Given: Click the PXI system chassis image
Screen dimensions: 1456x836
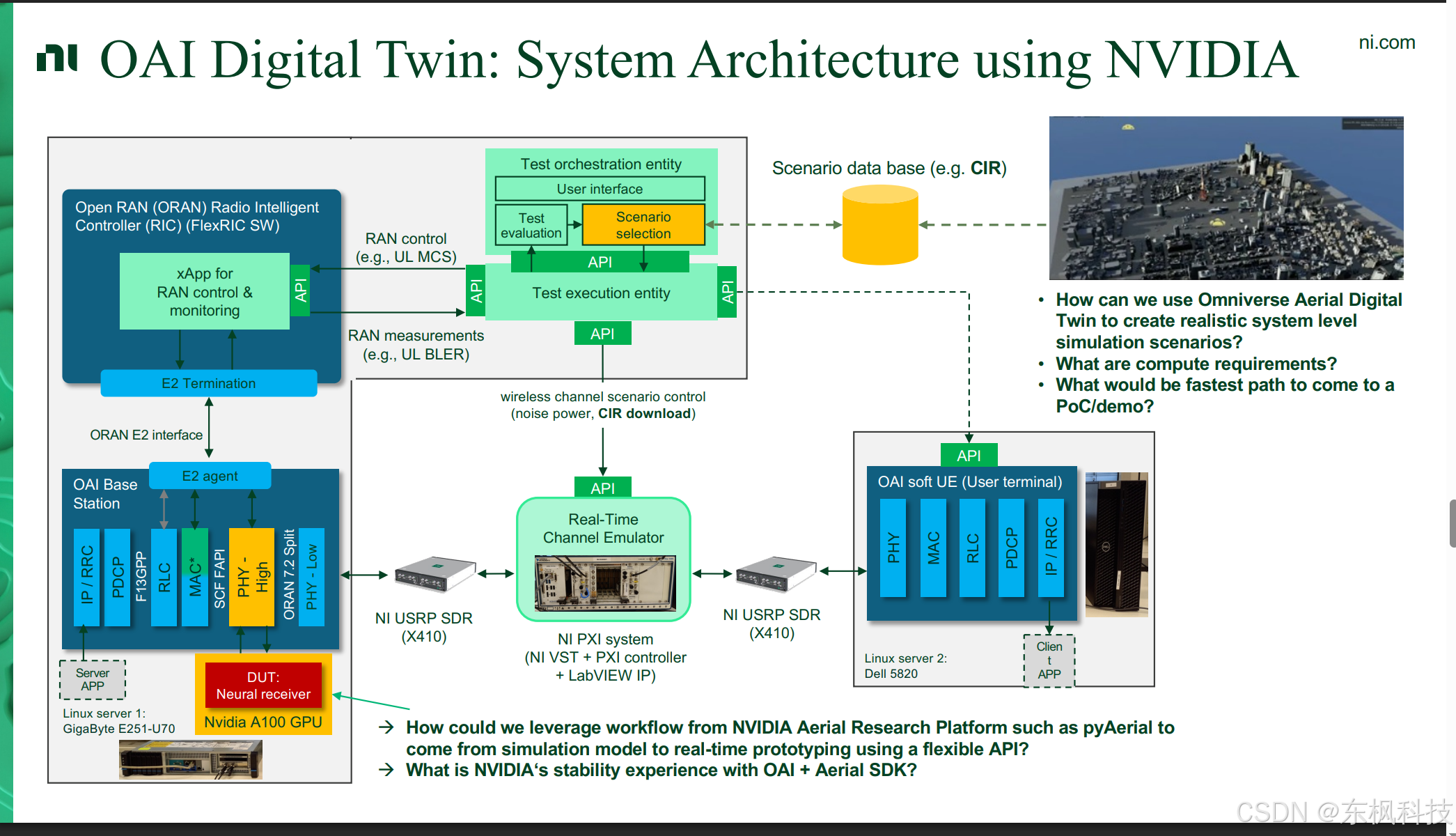Looking at the screenshot, I should pyautogui.click(x=604, y=582).
